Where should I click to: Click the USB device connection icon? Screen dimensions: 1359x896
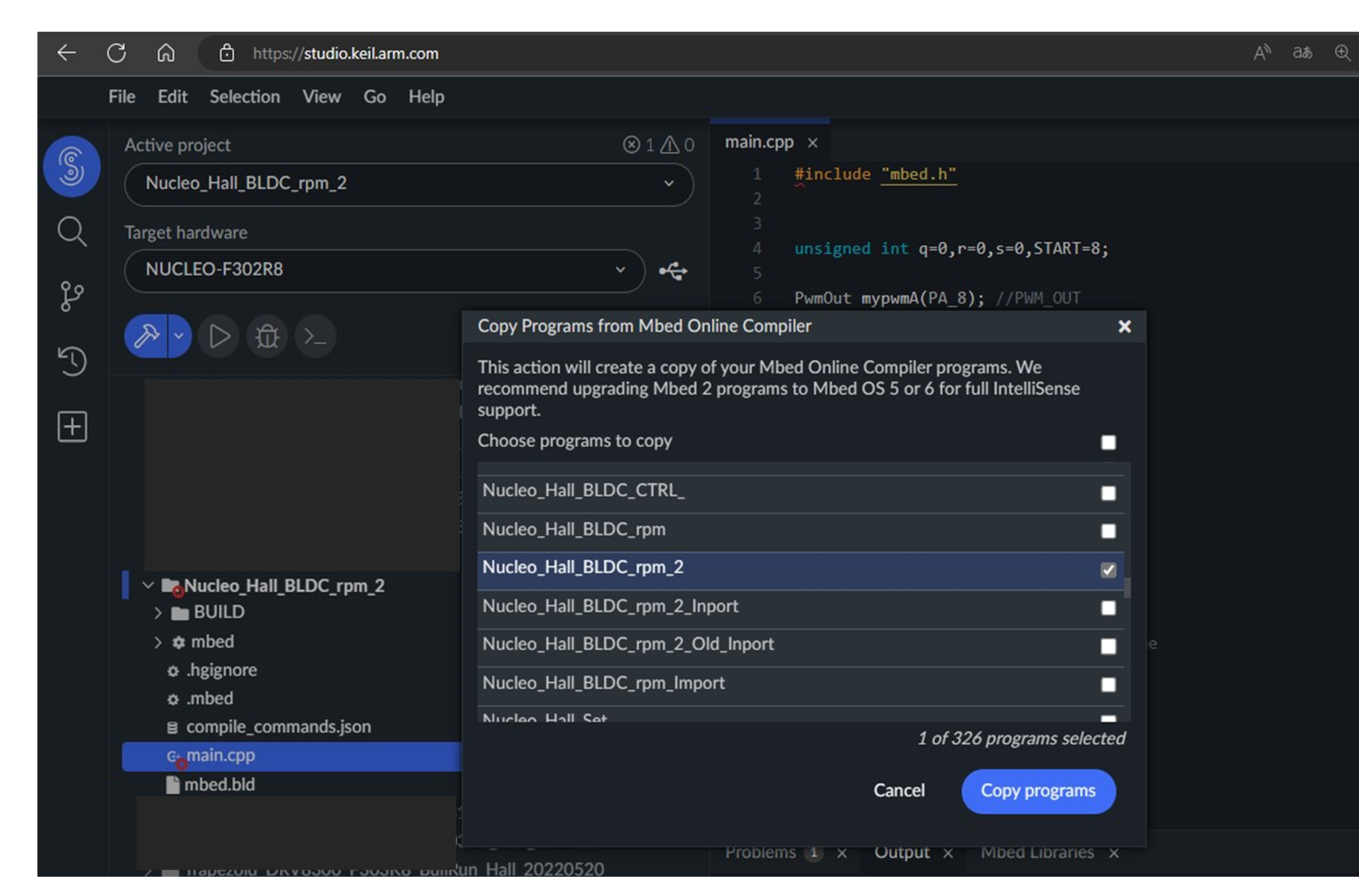coord(674,271)
